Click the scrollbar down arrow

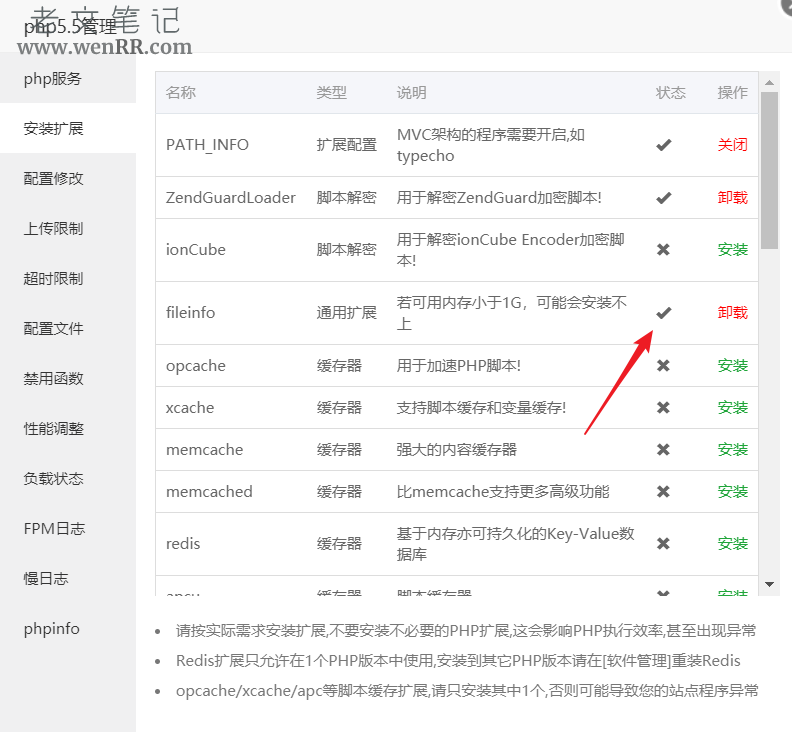[769, 584]
